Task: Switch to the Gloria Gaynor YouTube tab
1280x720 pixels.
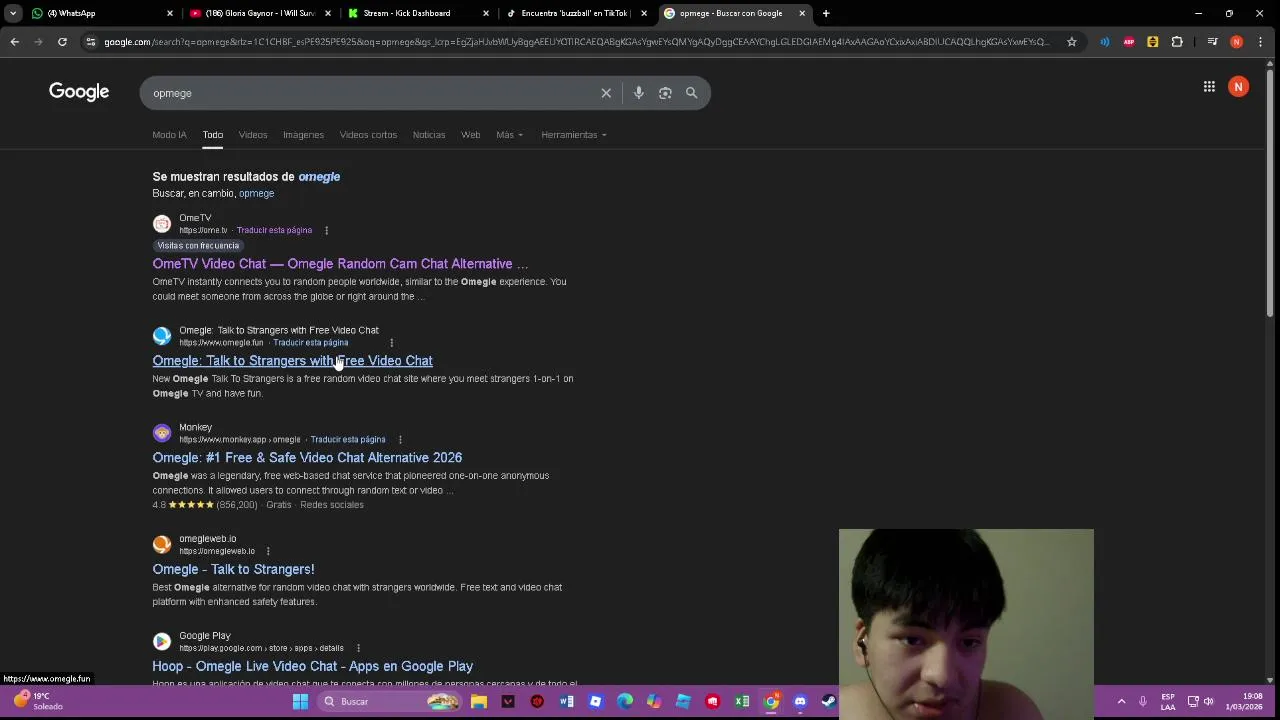Action: 258,13
